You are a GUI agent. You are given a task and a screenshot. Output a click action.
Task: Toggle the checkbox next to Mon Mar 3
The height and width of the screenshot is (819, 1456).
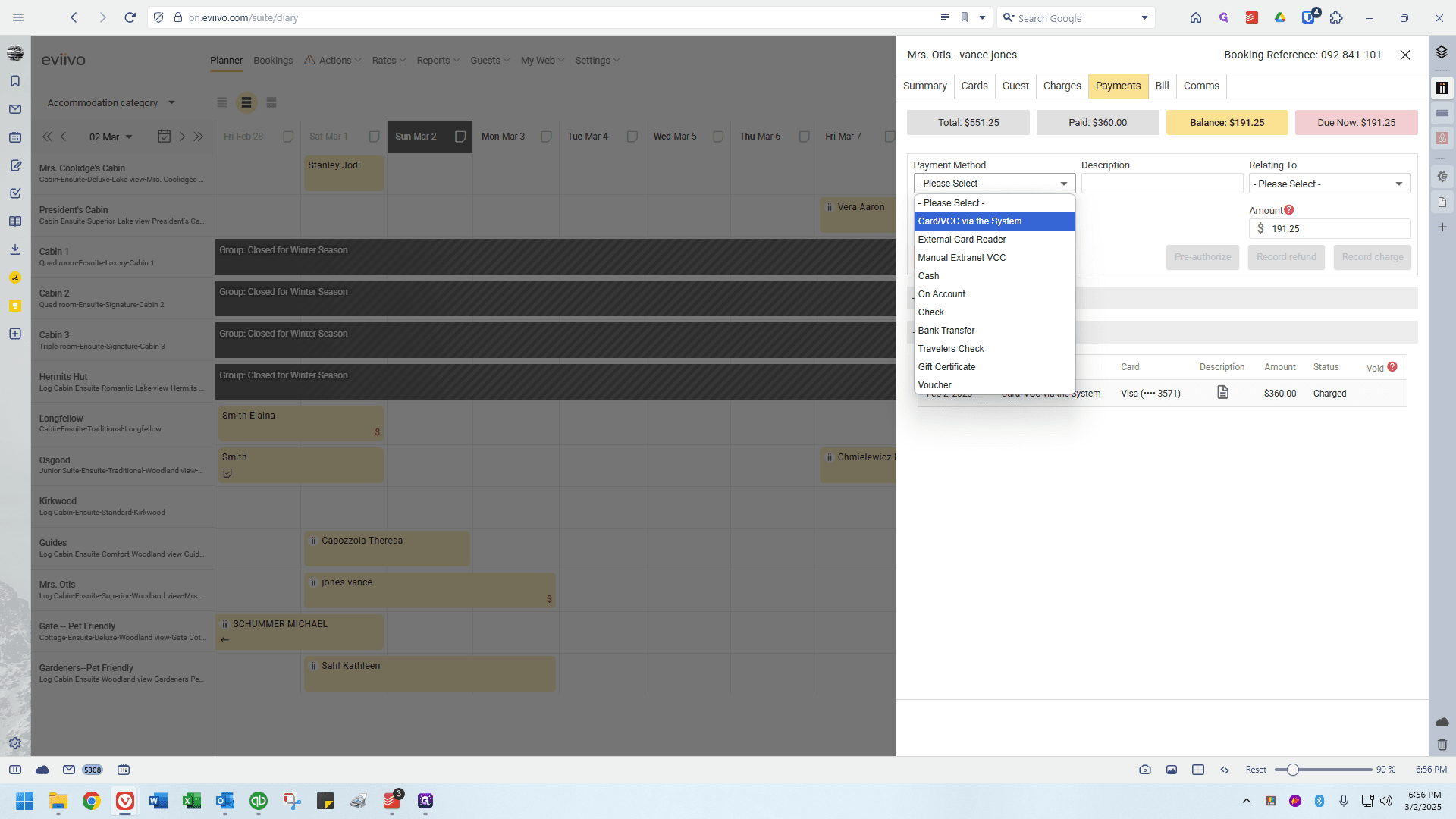[x=546, y=136]
